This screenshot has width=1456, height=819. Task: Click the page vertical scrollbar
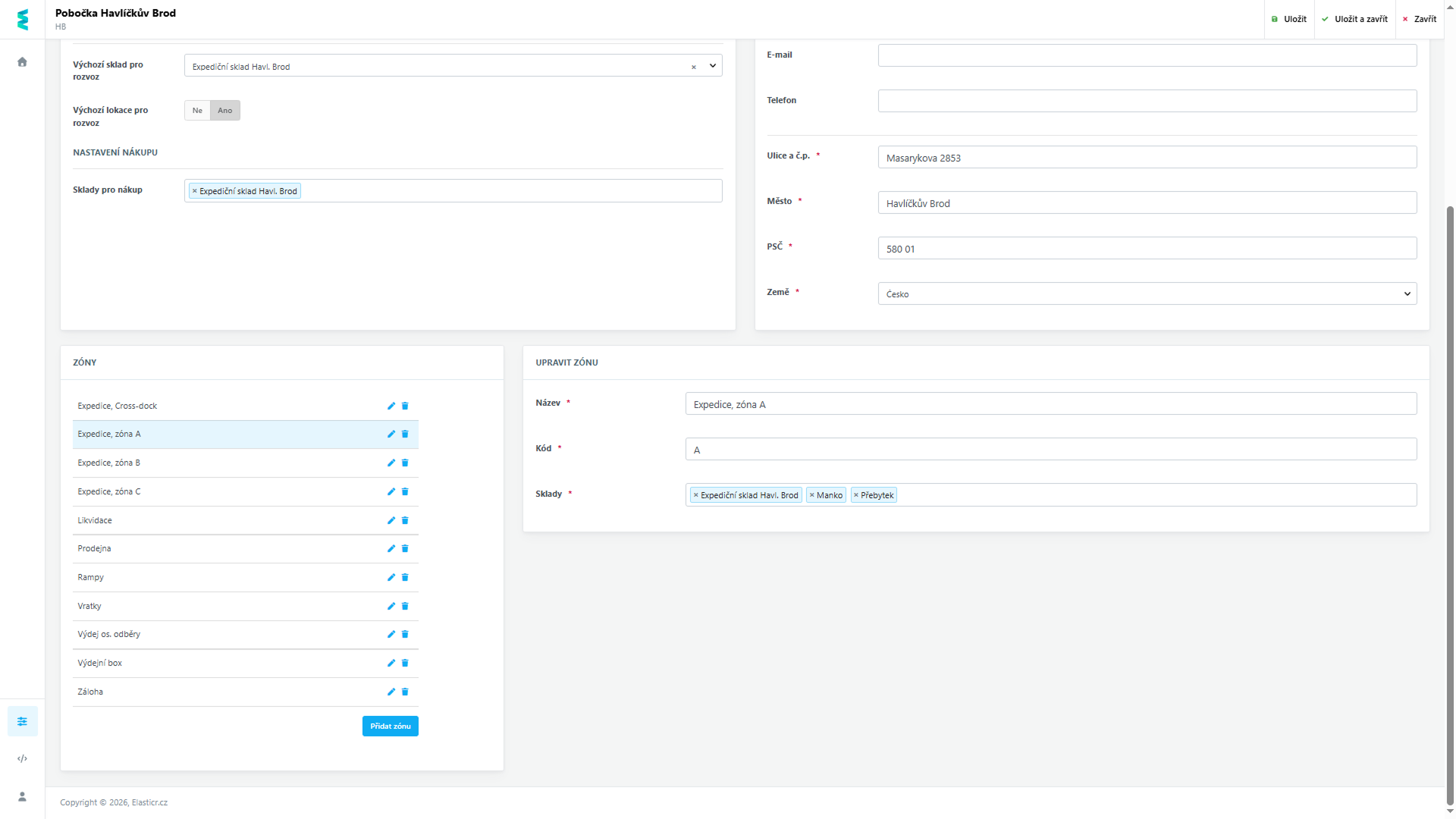pos(1450,504)
